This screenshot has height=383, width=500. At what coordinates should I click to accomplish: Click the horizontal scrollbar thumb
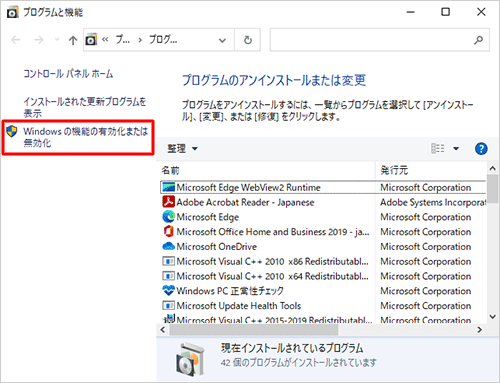(x=254, y=330)
